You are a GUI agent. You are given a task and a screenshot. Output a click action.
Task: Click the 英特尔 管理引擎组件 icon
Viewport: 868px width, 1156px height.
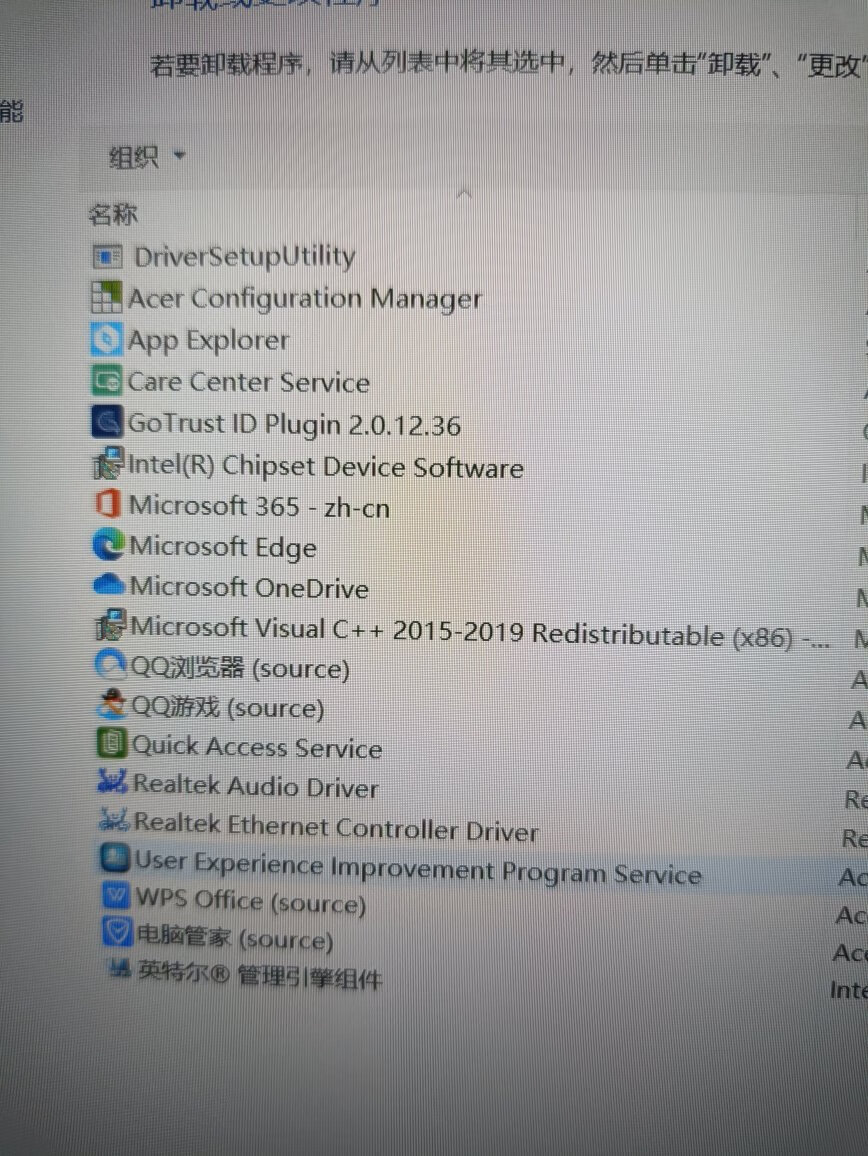120,969
